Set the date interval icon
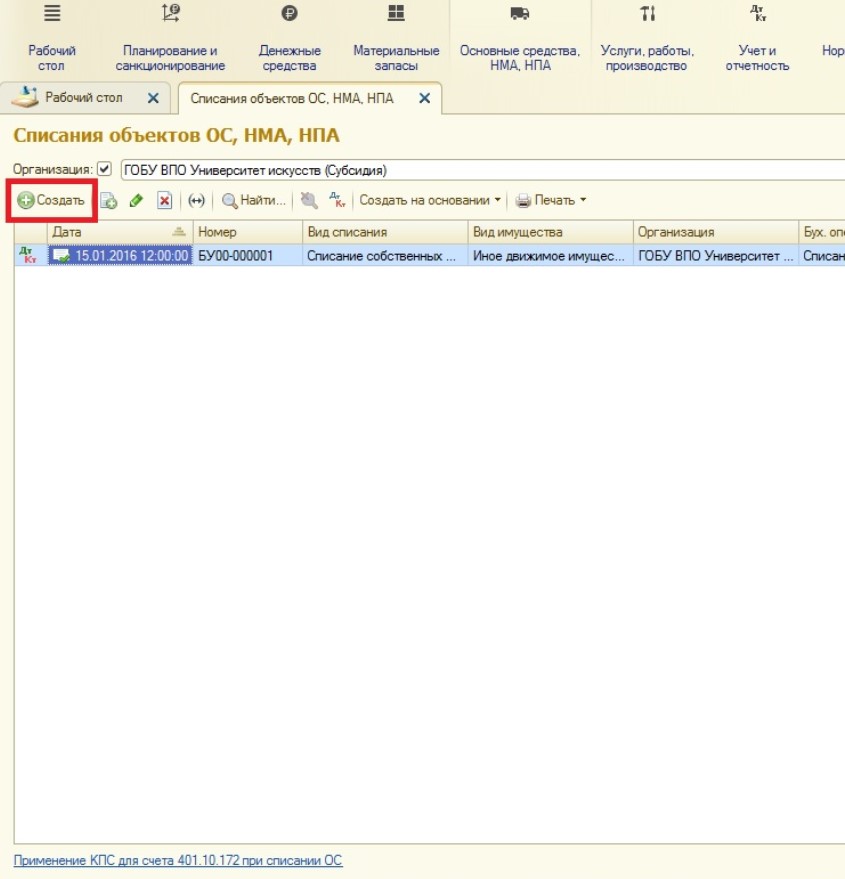Viewport: 845px width, 879px height. (x=196, y=200)
